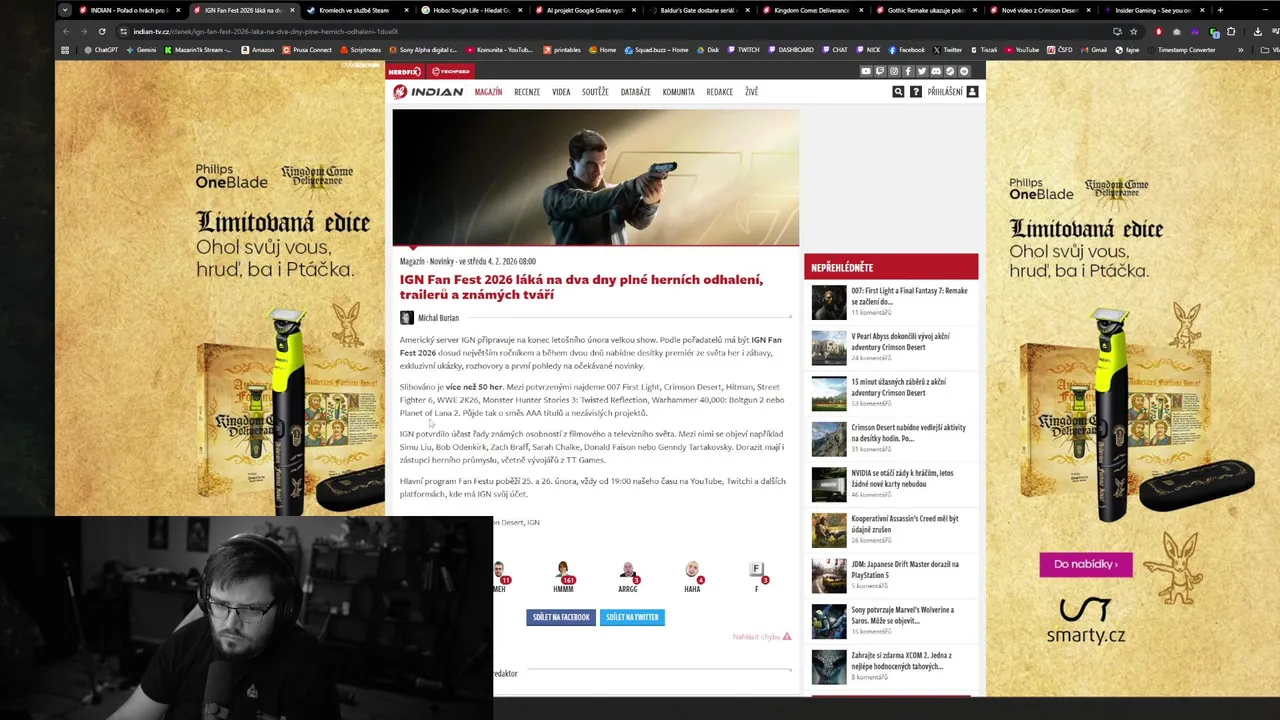The width and height of the screenshot is (1280, 720).
Task: Open the Komunita menu item
Action: pos(678,92)
